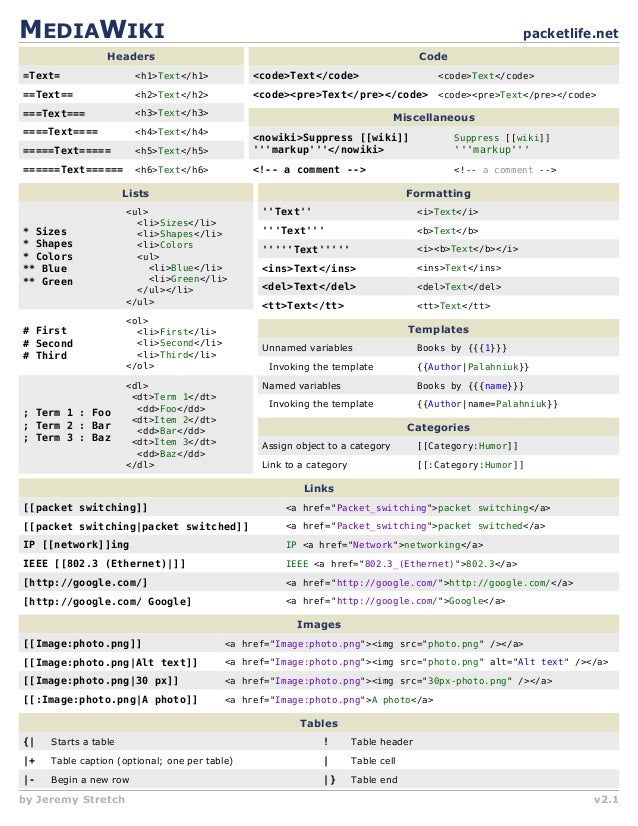Select the <ins>Text</ins> wiki syntax in bold
The width and height of the screenshot is (638, 826).
coord(309,268)
